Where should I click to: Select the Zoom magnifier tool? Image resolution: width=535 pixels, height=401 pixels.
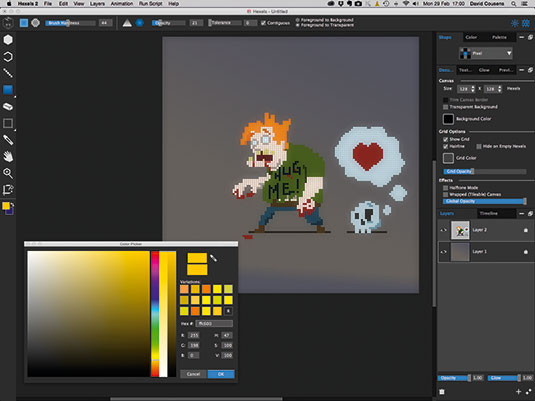[8, 173]
